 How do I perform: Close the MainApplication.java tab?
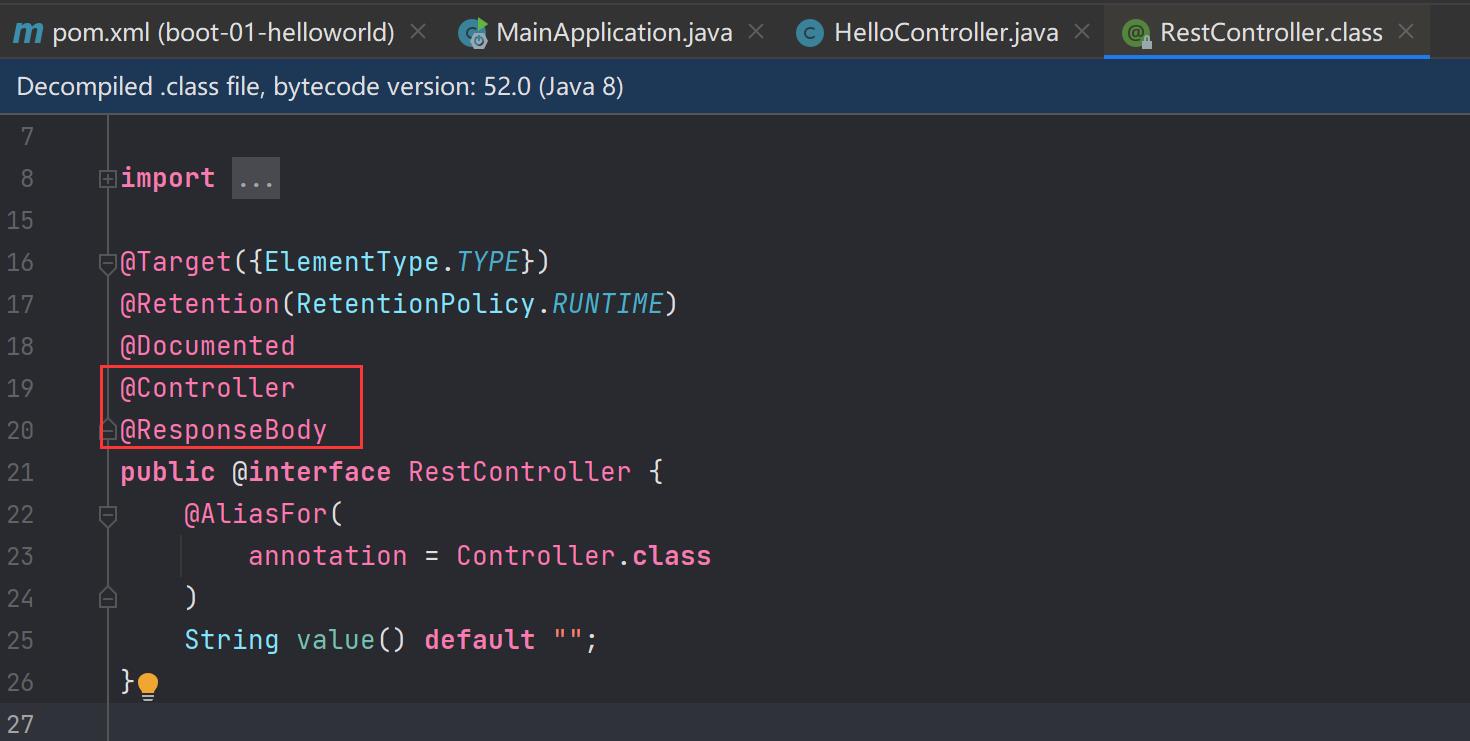[756, 32]
